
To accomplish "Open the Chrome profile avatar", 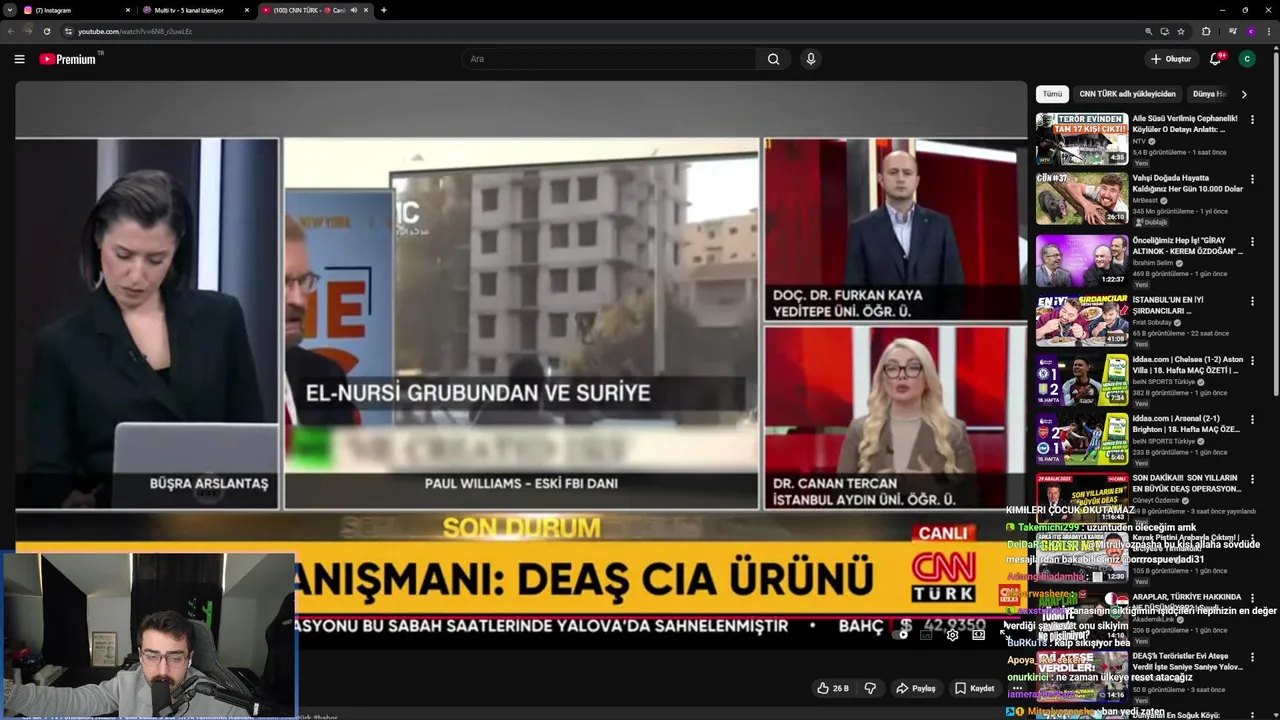I will click(1251, 31).
